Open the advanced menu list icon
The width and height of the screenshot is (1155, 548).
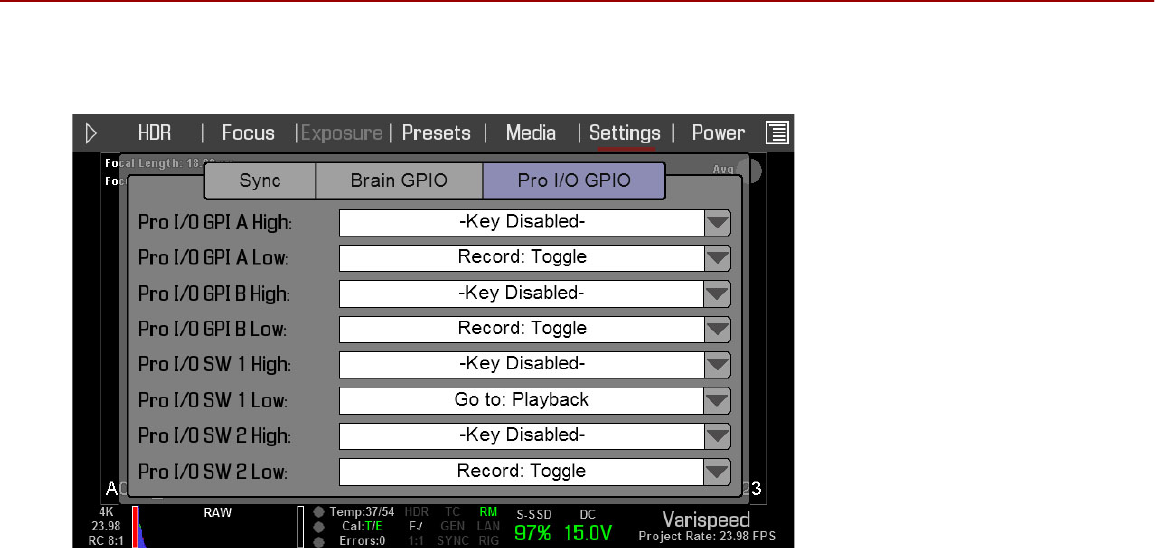point(777,133)
